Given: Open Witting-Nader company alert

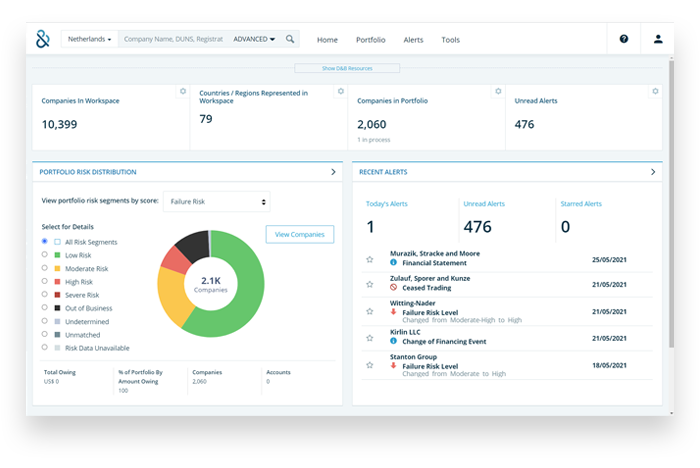Looking at the screenshot, I should 412,303.
